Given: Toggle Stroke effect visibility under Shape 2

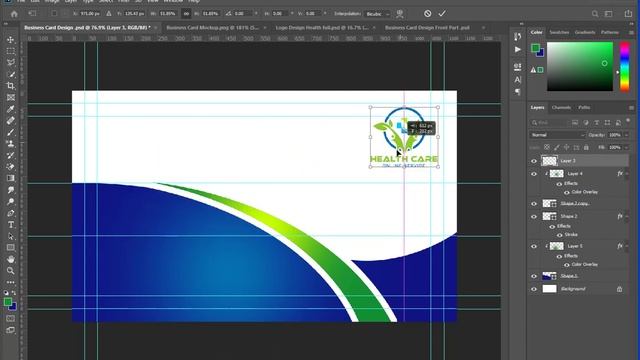Looking at the screenshot, I should point(560,235).
